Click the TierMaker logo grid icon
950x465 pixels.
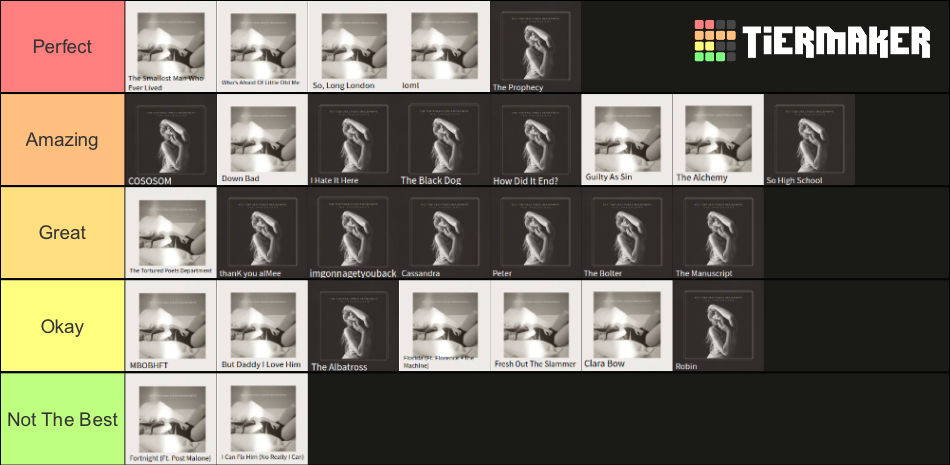pyautogui.click(x=715, y=41)
